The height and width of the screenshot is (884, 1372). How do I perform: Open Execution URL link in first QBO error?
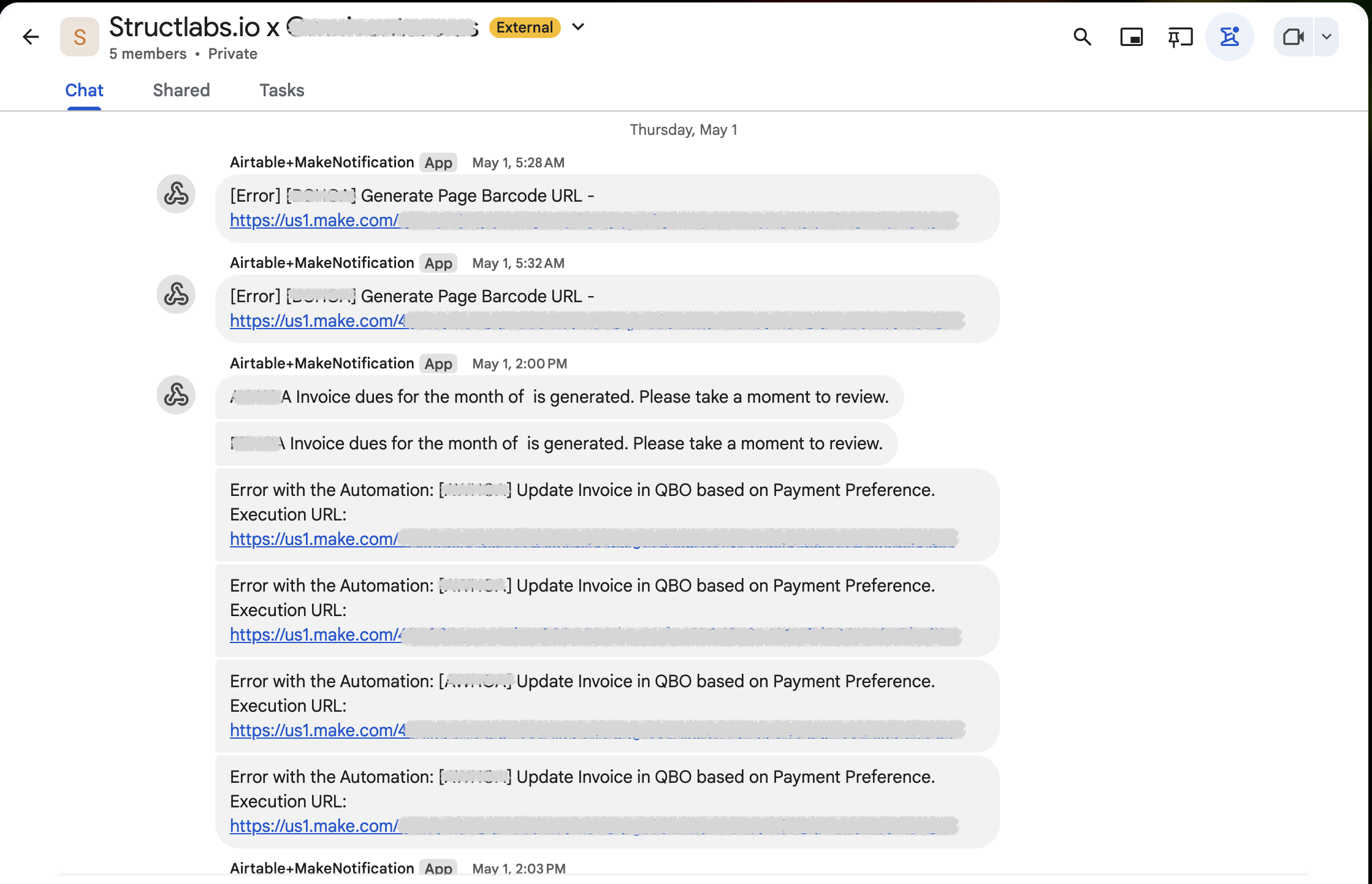coord(594,539)
